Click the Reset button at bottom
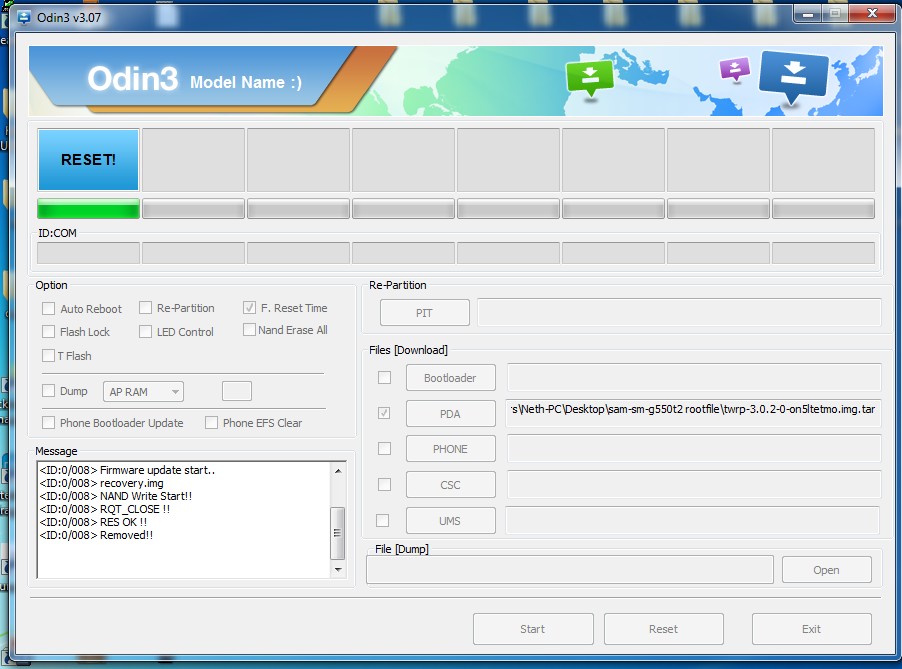The height and width of the screenshot is (669, 902). click(x=664, y=629)
